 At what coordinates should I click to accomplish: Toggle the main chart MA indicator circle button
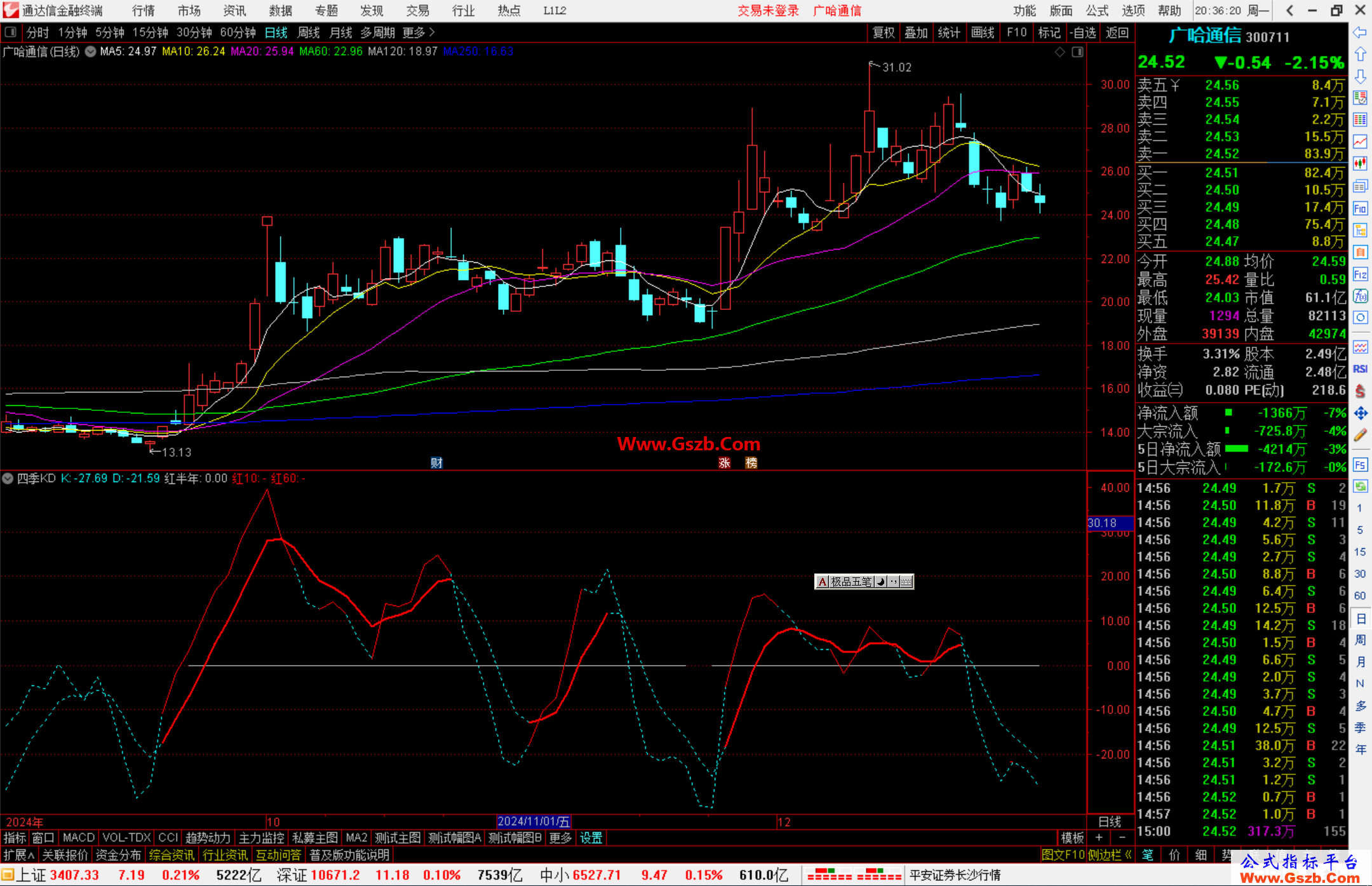pos(91,51)
